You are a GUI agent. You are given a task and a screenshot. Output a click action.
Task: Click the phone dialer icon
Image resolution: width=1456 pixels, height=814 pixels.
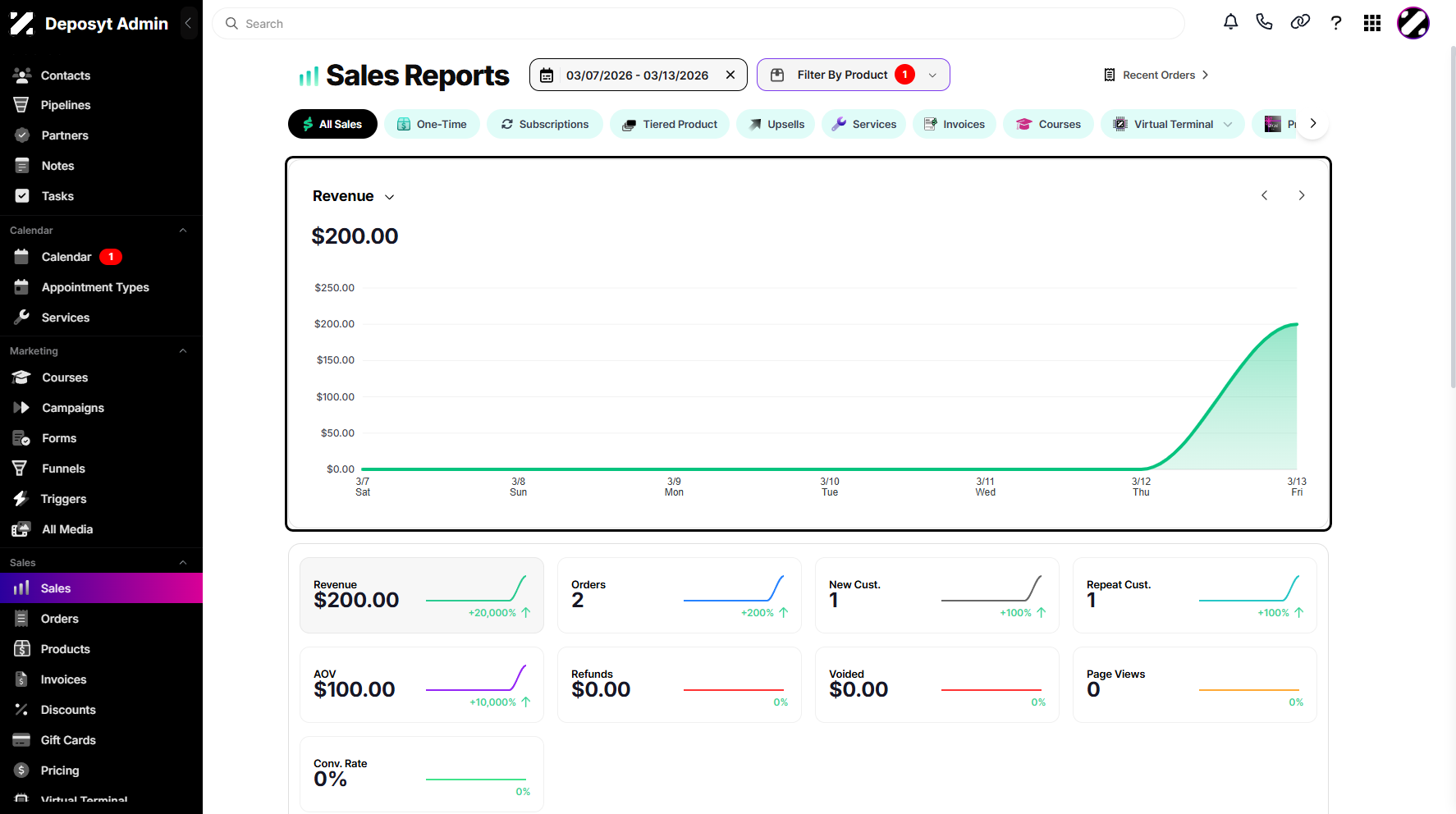click(x=1265, y=23)
